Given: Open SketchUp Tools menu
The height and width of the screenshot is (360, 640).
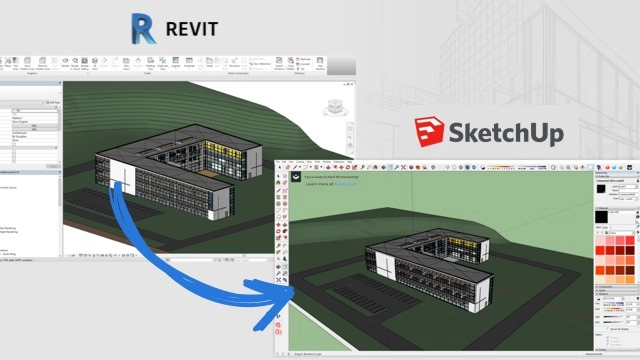Looking at the screenshot, I should coord(318,162).
